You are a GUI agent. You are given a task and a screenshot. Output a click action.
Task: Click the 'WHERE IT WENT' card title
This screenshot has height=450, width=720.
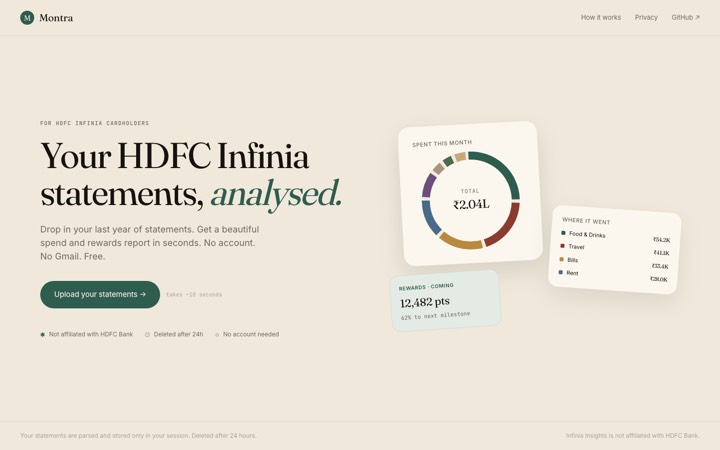(586, 221)
